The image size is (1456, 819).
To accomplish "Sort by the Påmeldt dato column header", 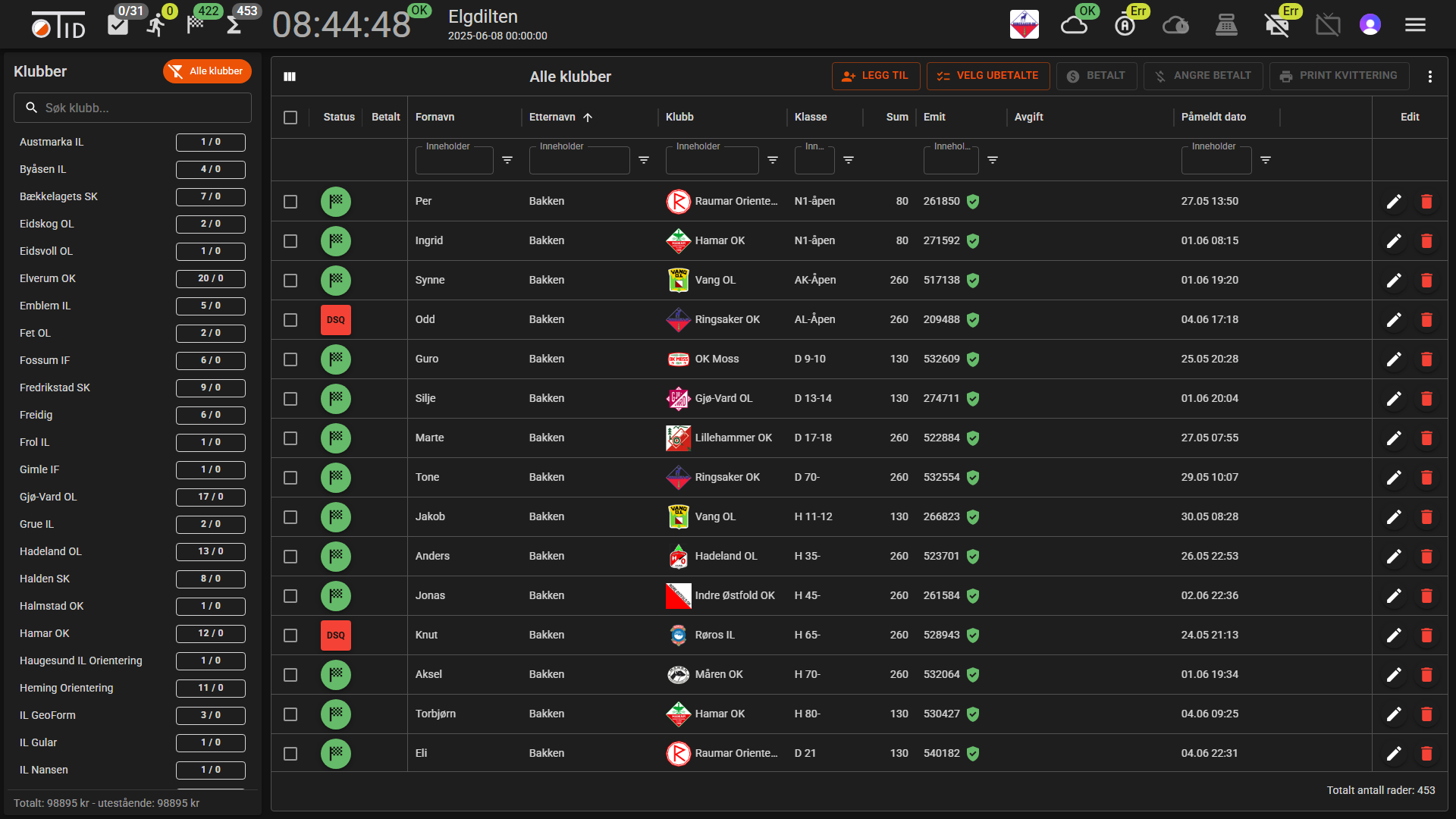I will pos(1213,117).
